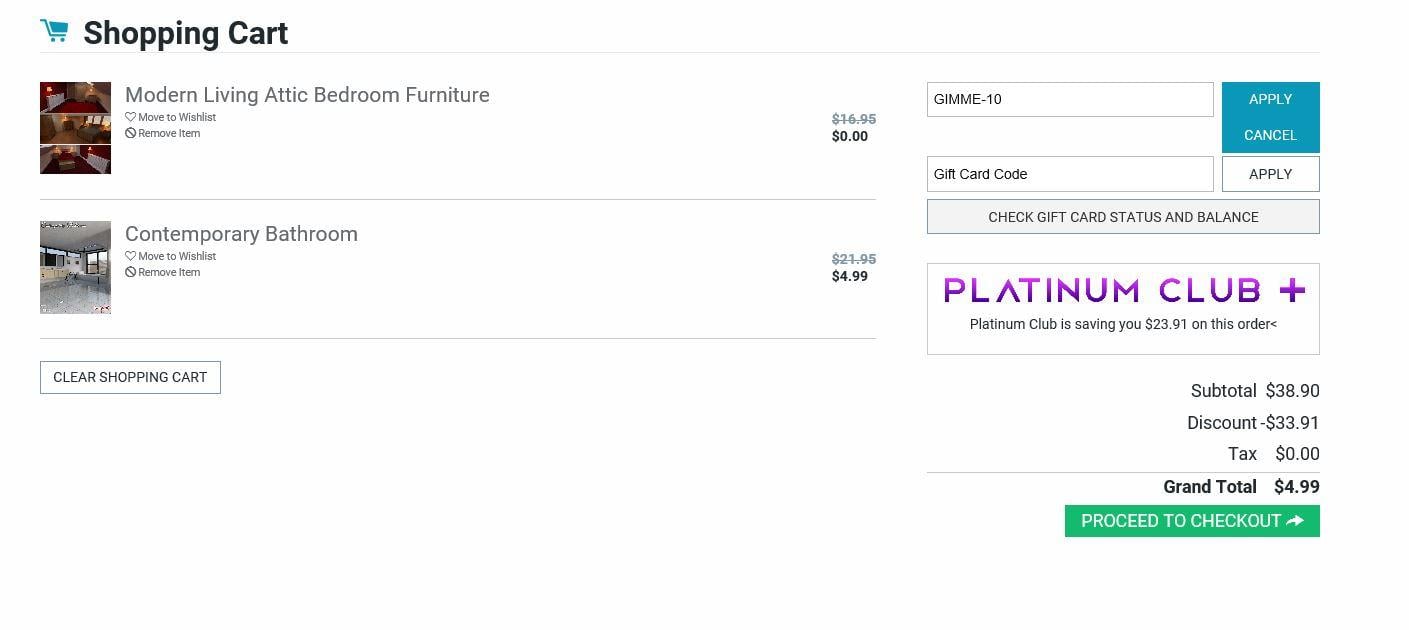1409x630 pixels.
Task: Click heart icon for Contemporary Bathroom
Action: [130, 256]
